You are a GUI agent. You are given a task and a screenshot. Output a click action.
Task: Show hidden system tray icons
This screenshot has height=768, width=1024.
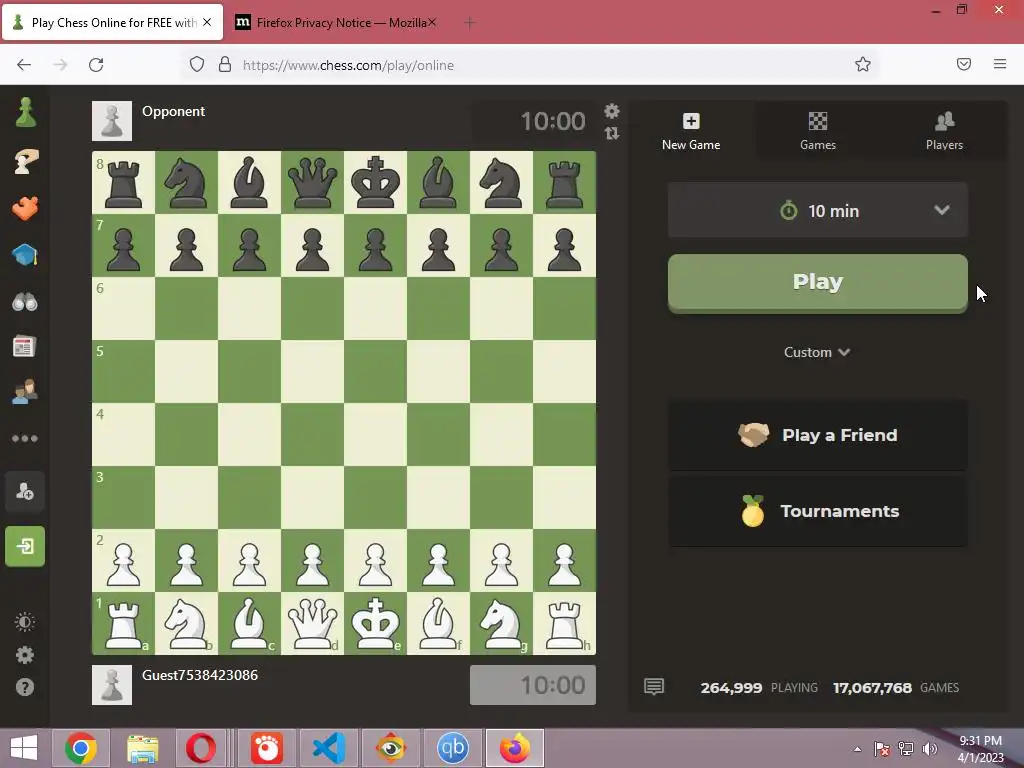coord(857,749)
